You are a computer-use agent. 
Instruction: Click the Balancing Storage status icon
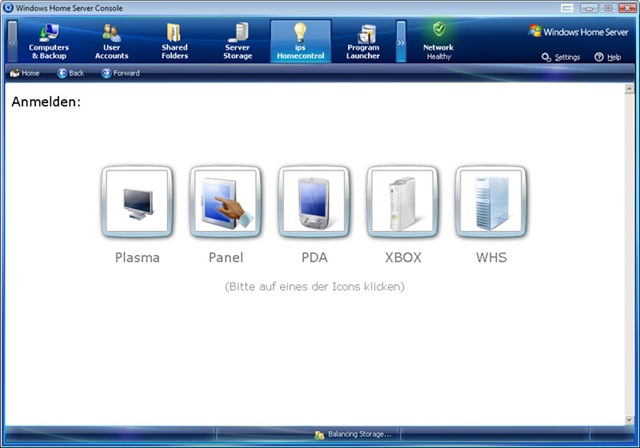click(x=319, y=435)
